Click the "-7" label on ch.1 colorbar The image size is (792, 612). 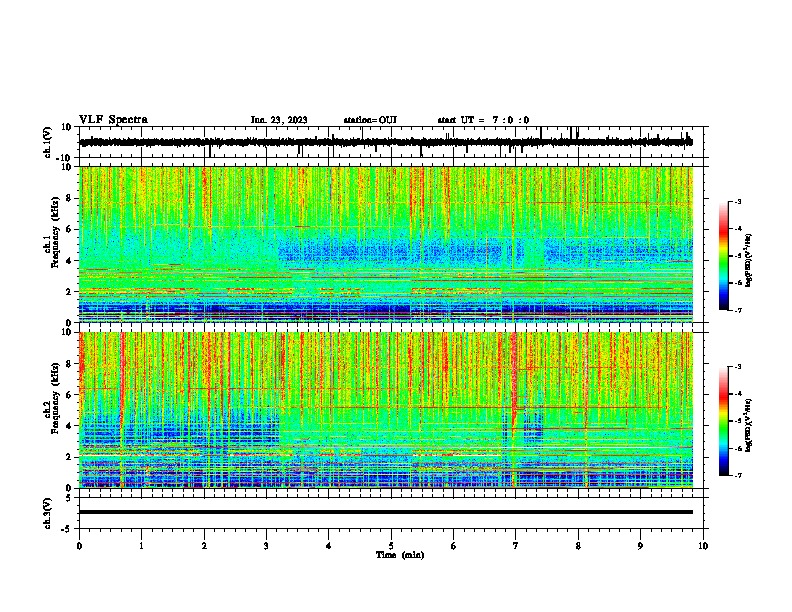737,310
